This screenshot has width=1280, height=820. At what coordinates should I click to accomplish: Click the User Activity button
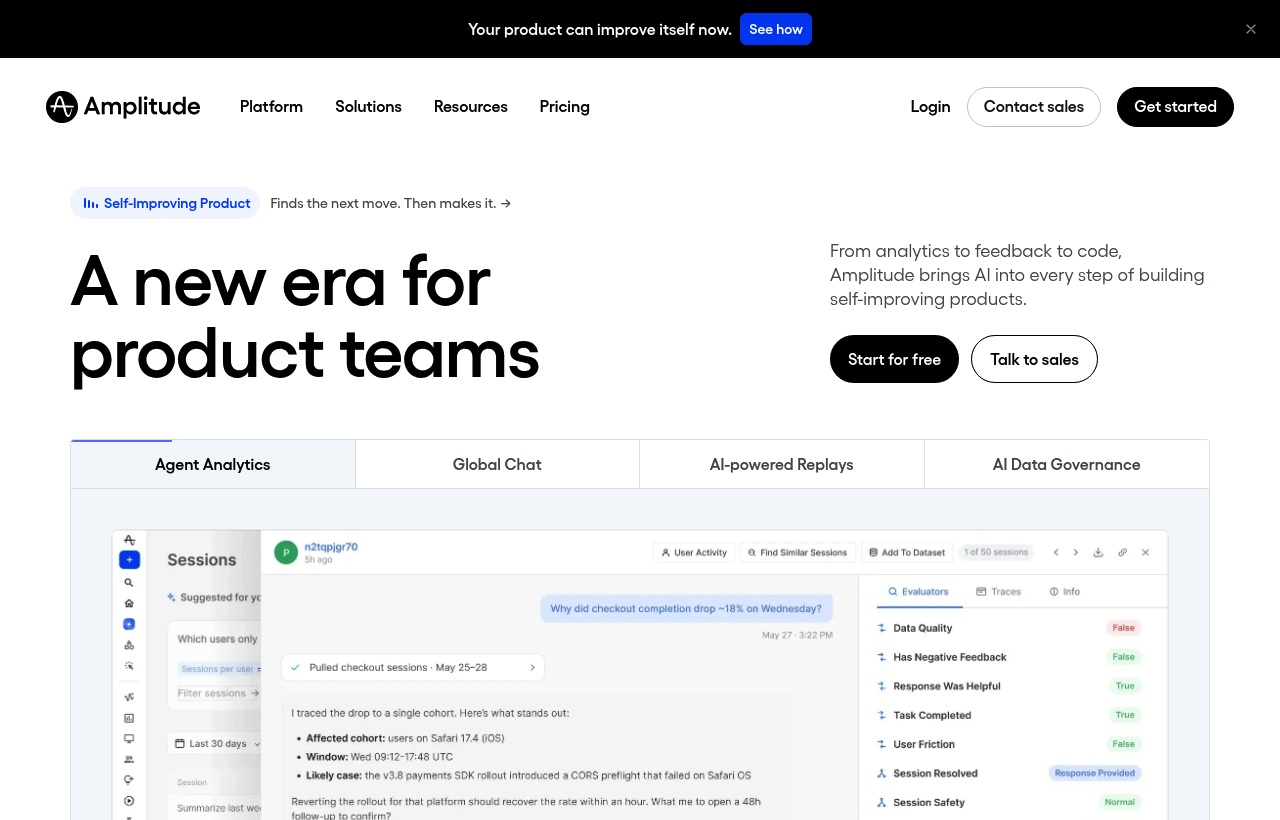pos(694,552)
